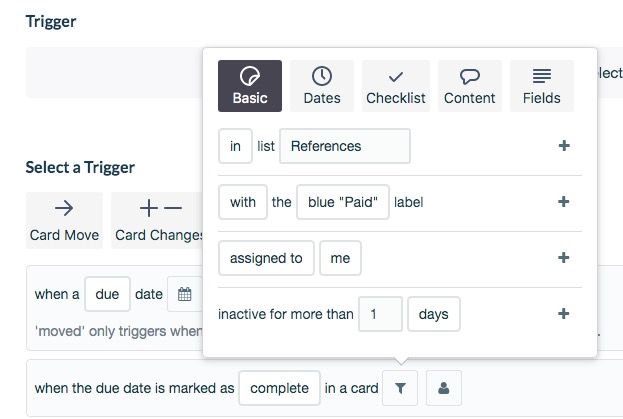Click the funnel filter icon
Screen dimensions: 623x419
(x=400, y=388)
